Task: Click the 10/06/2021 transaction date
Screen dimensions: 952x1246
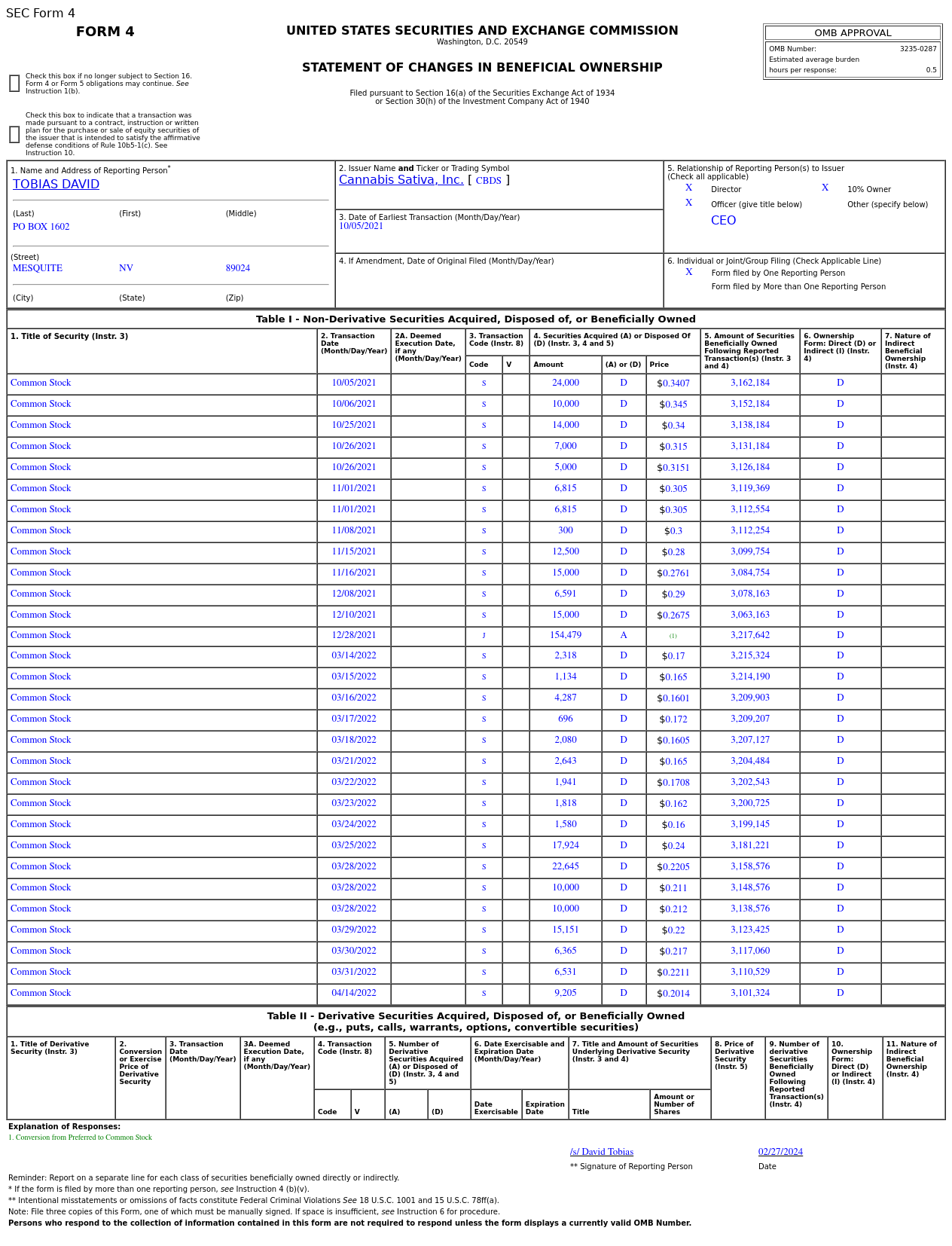Action: [x=354, y=405]
